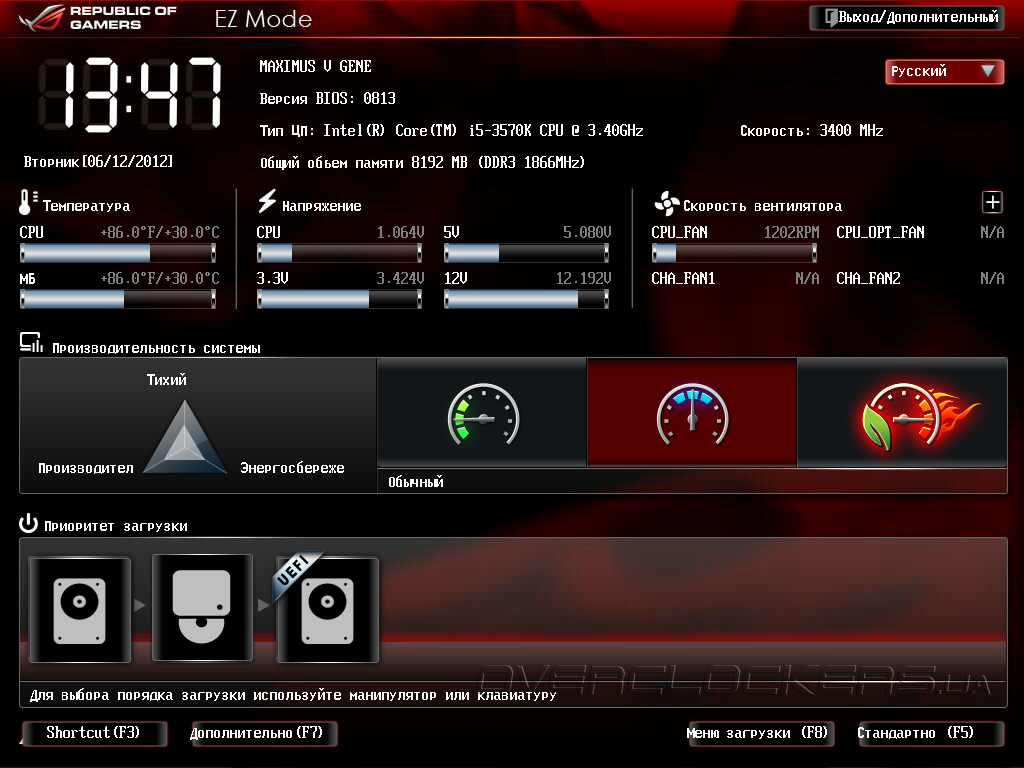Select the ASUS Optimal flaming gauge mode
This screenshot has width=1024, height=768.
(x=903, y=413)
